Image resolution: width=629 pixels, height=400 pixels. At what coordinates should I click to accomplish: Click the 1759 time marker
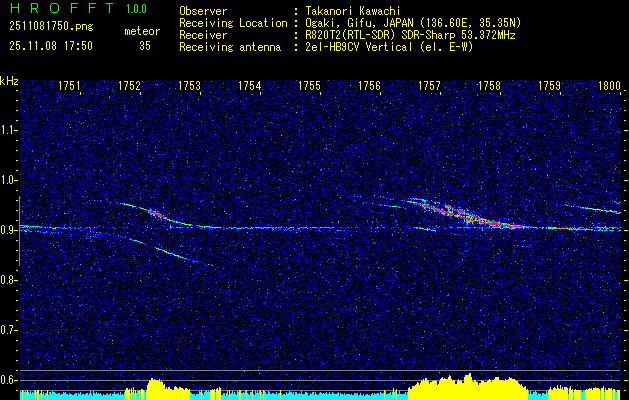[550, 86]
